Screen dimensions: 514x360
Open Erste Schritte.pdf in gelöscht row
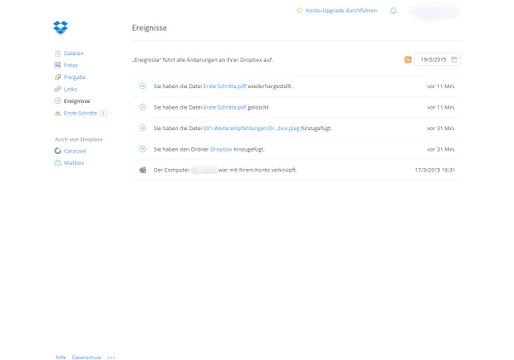[224, 107]
